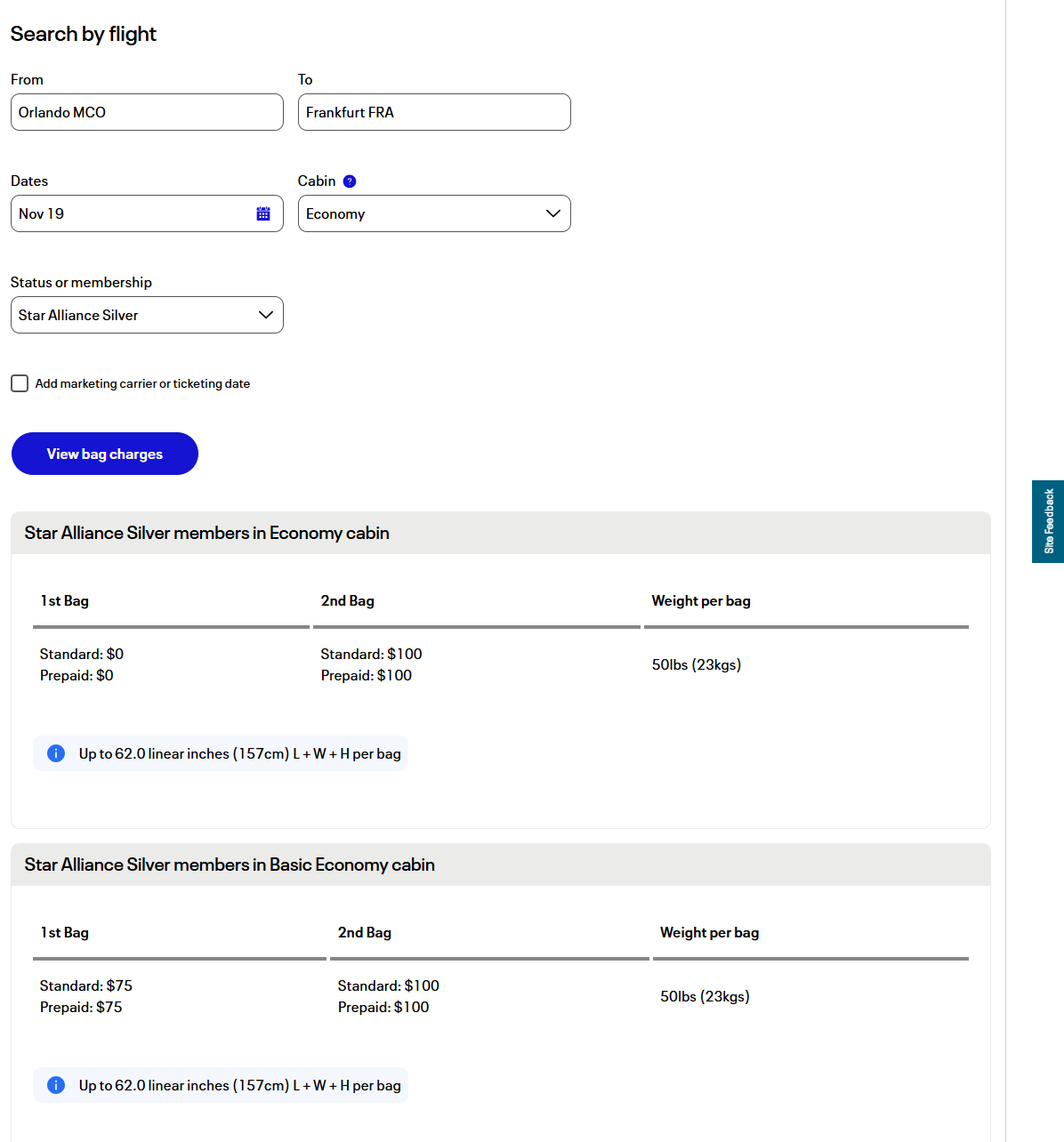Screen dimensions: 1064x1142
Task: Click the From field showing Orlando MCO
Action: tap(147, 112)
